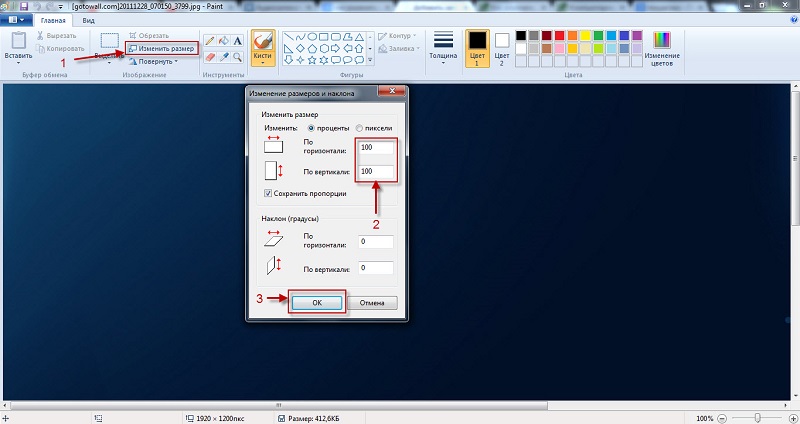The width and height of the screenshot is (800, 424).
Task: Click the Кисти (Brushes) tool icon
Action: (263, 41)
